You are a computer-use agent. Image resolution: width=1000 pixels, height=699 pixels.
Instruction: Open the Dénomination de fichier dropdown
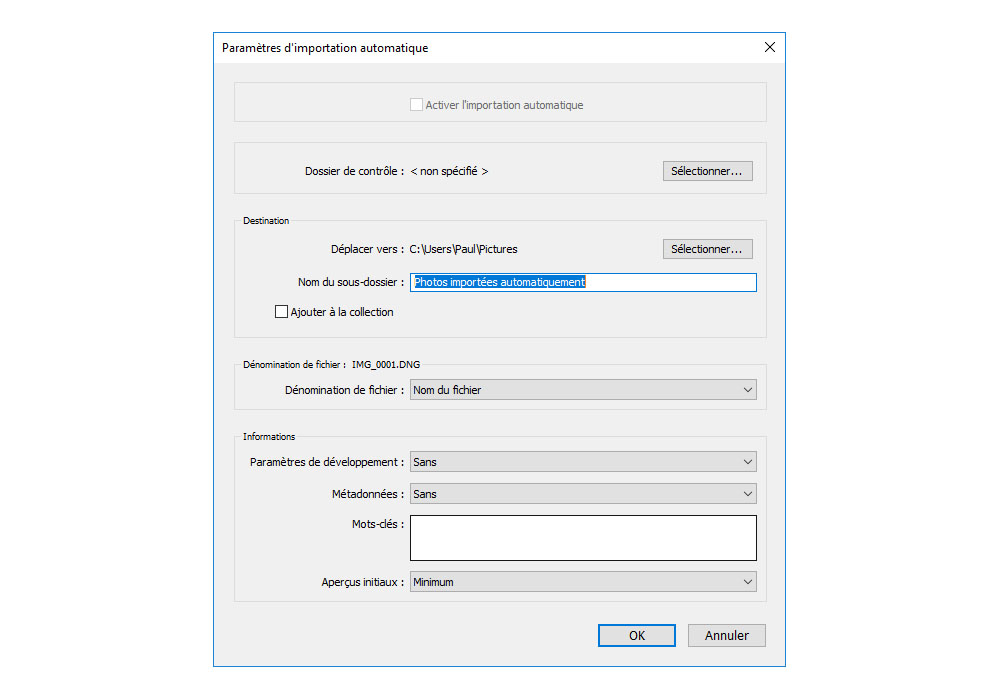pyautogui.click(x=583, y=390)
